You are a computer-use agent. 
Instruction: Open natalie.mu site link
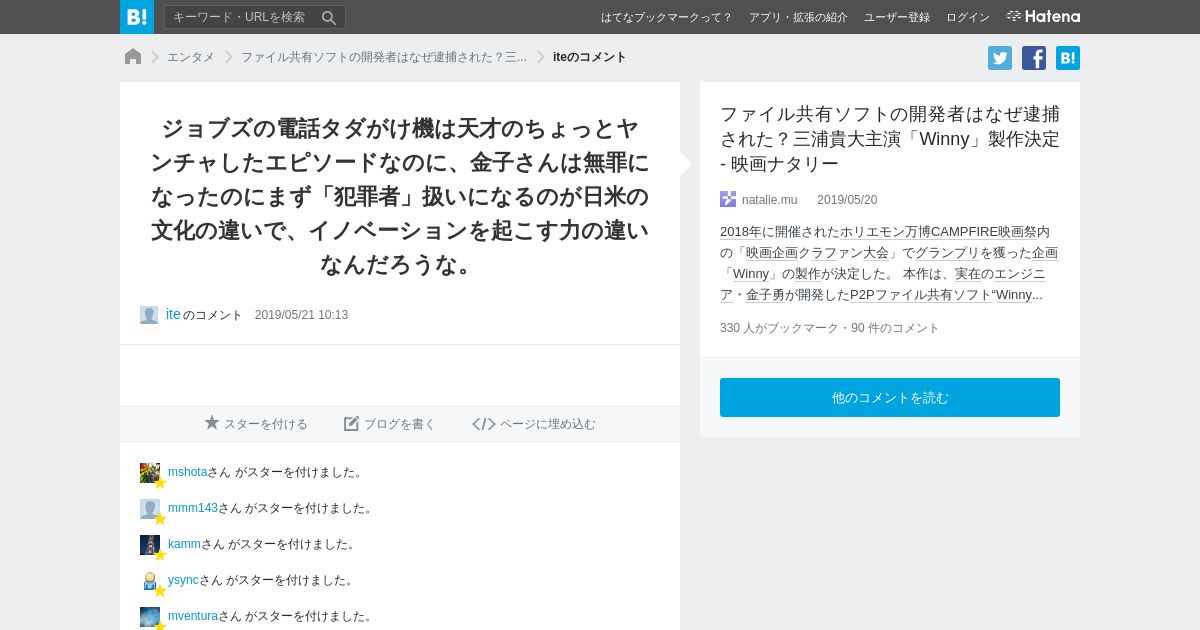tap(769, 200)
